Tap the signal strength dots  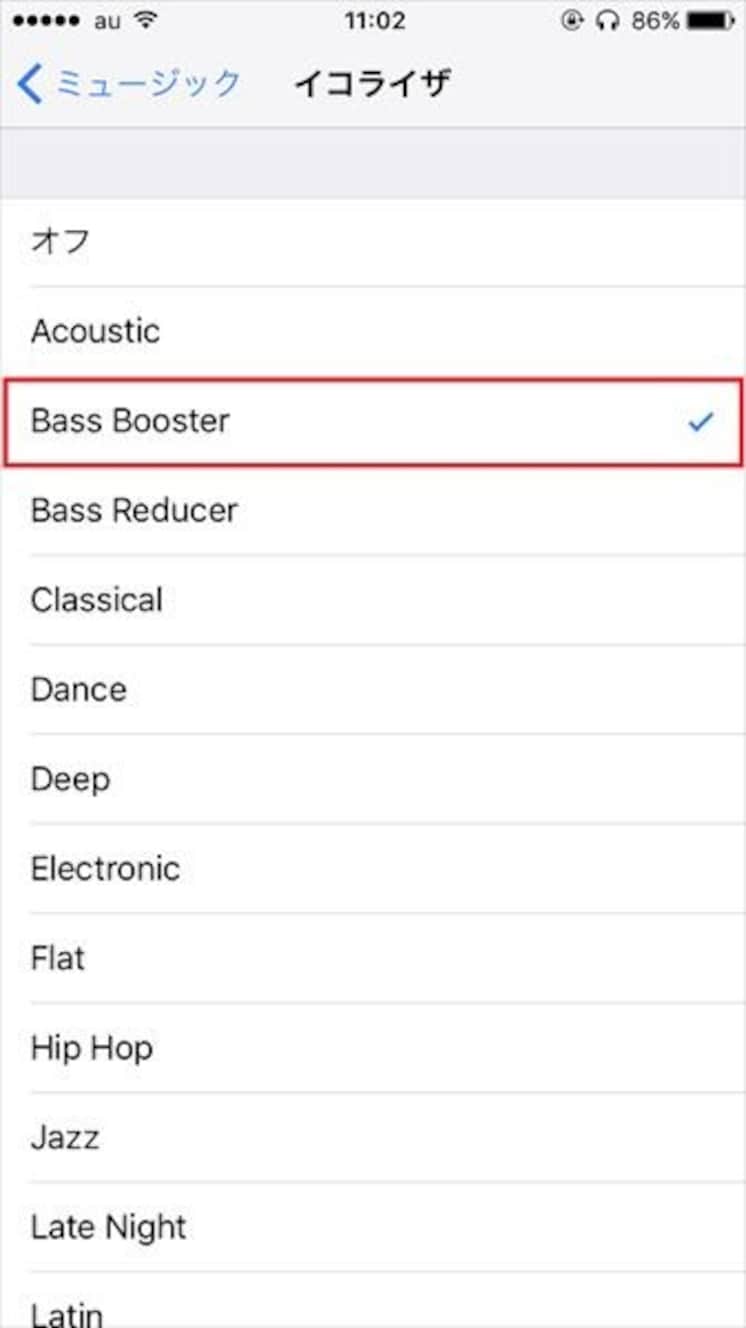point(46,21)
